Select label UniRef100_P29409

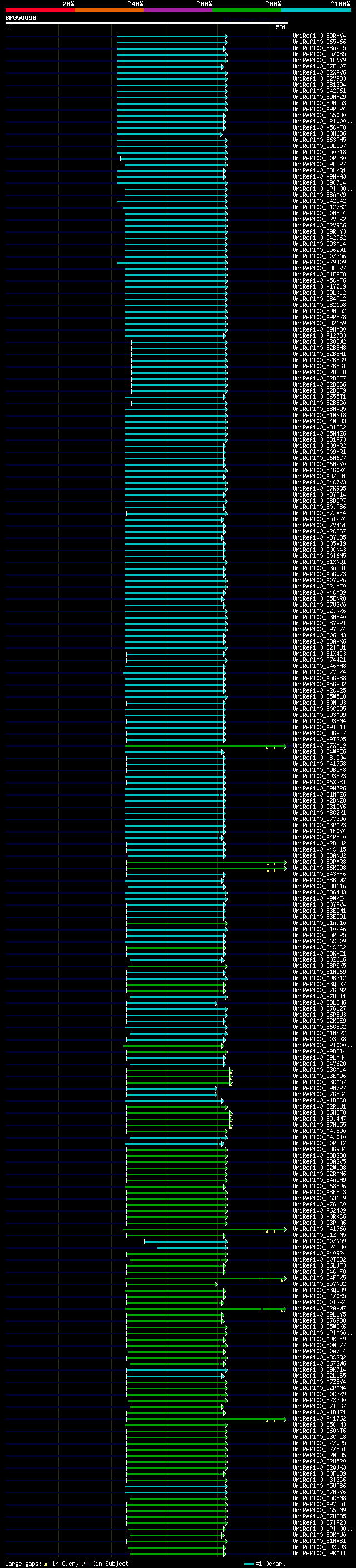tap(319, 263)
